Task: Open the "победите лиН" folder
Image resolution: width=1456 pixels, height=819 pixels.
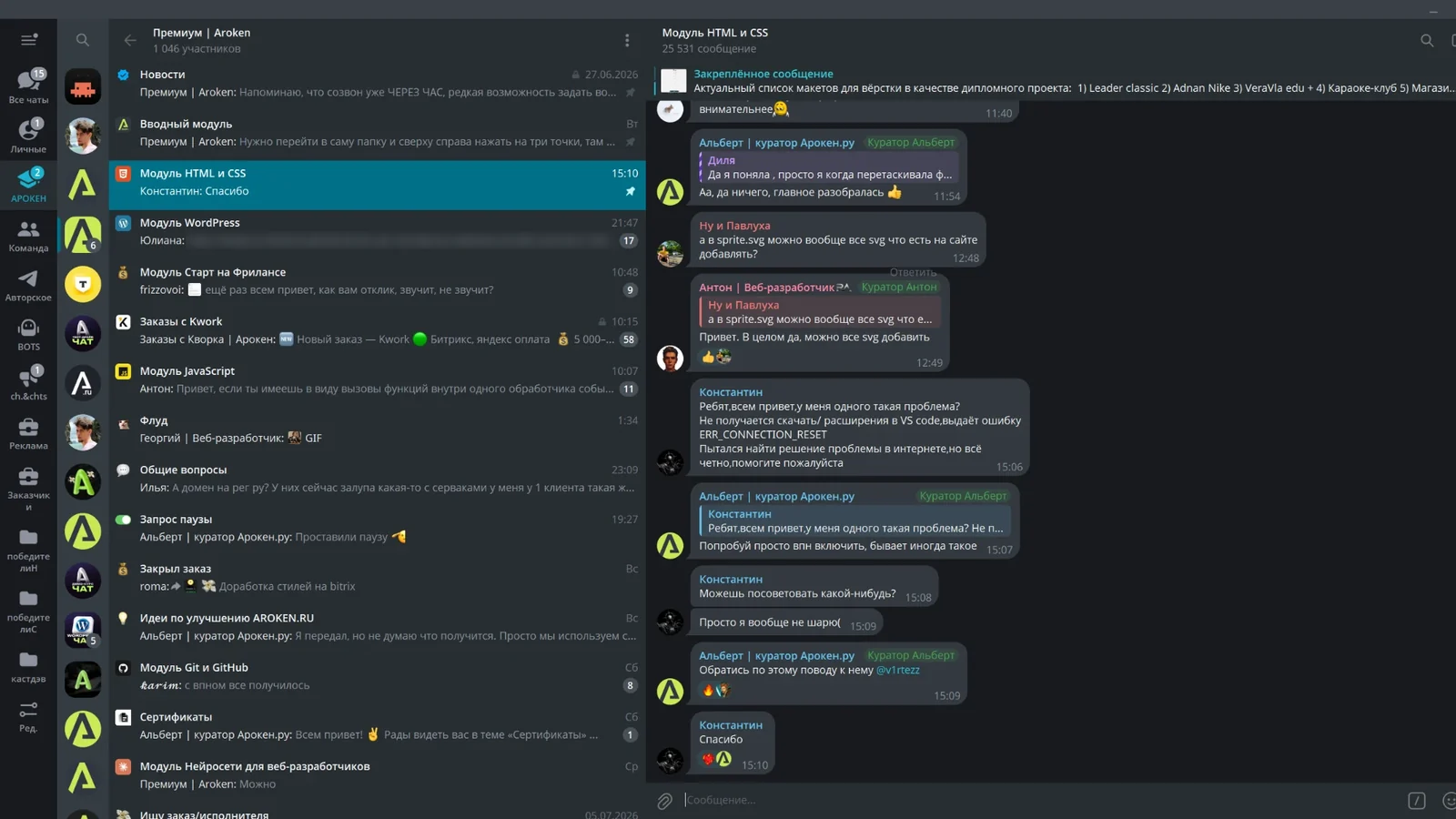Action: 29,549
